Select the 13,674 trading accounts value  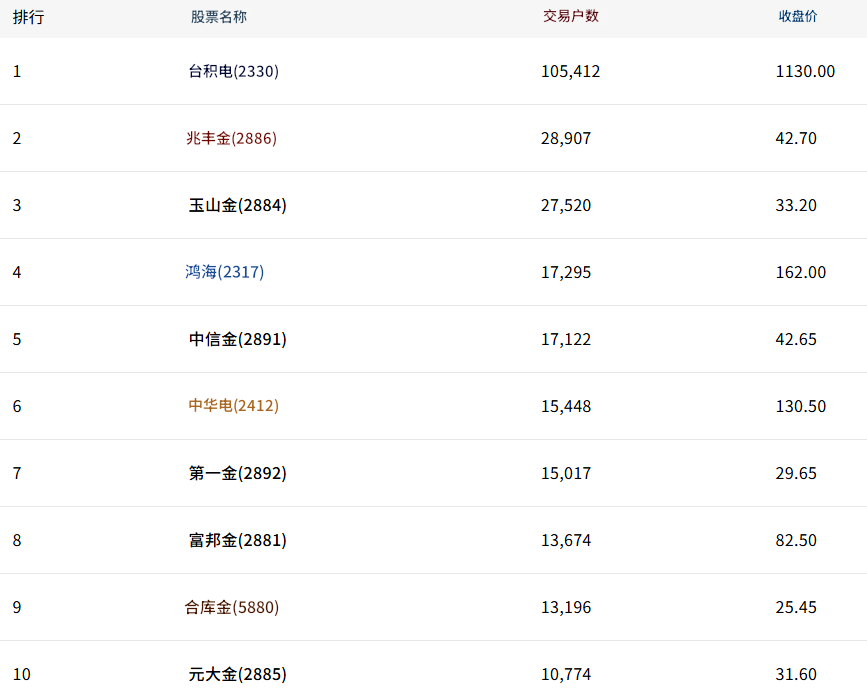tap(566, 540)
